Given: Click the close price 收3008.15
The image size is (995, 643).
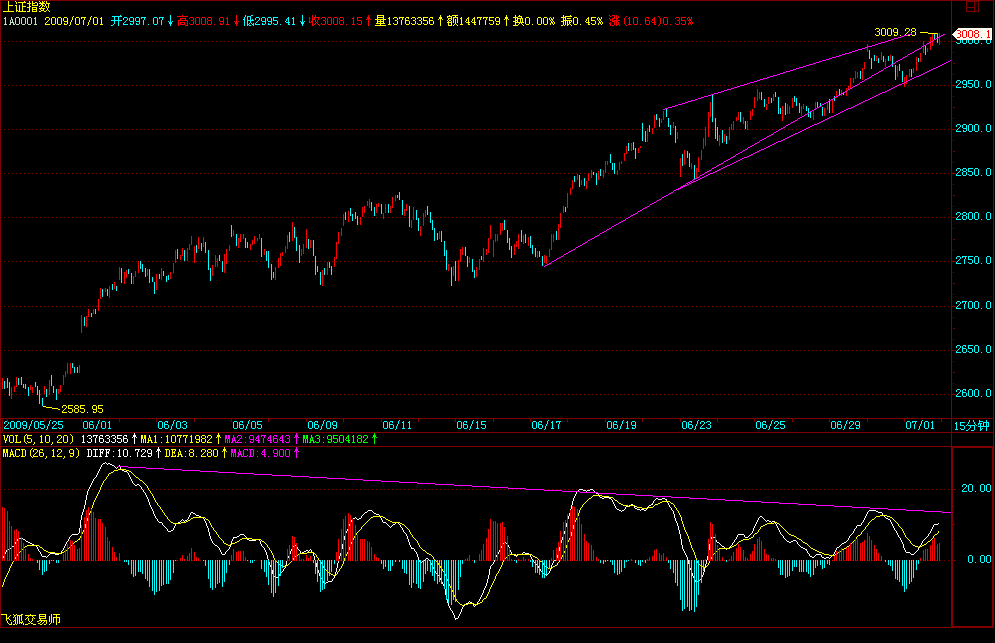Looking at the screenshot, I should [335, 21].
